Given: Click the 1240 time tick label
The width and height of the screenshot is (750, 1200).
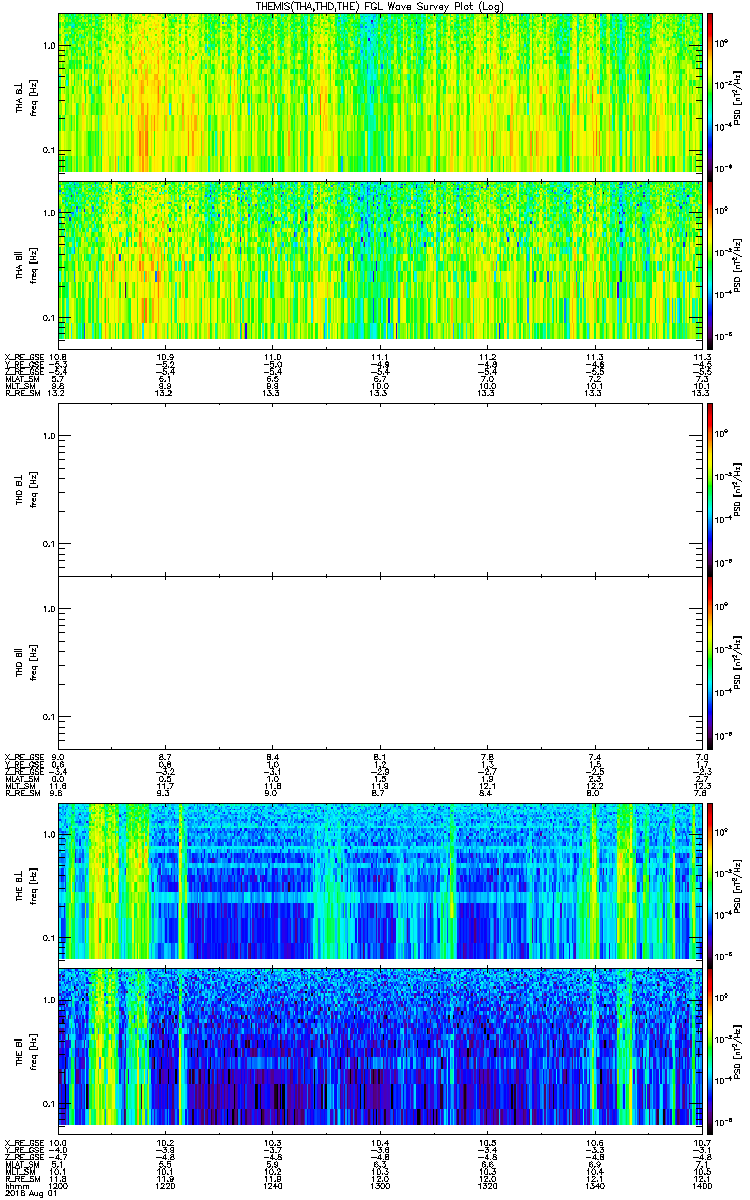Looking at the screenshot, I should click(272, 1185).
